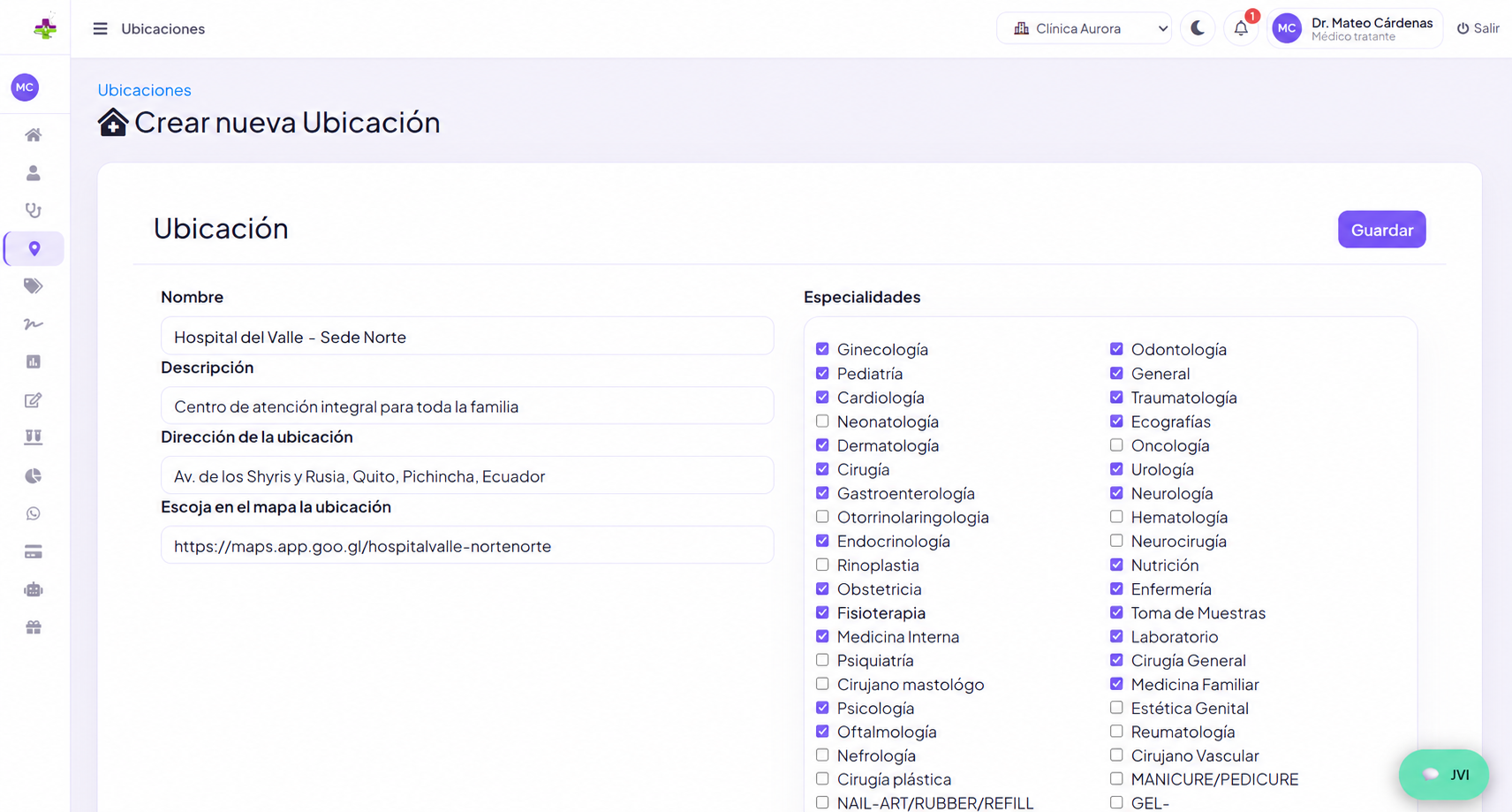The image size is (1512, 812).
Task: Check the Nefrología checkbox
Action: tap(822, 755)
